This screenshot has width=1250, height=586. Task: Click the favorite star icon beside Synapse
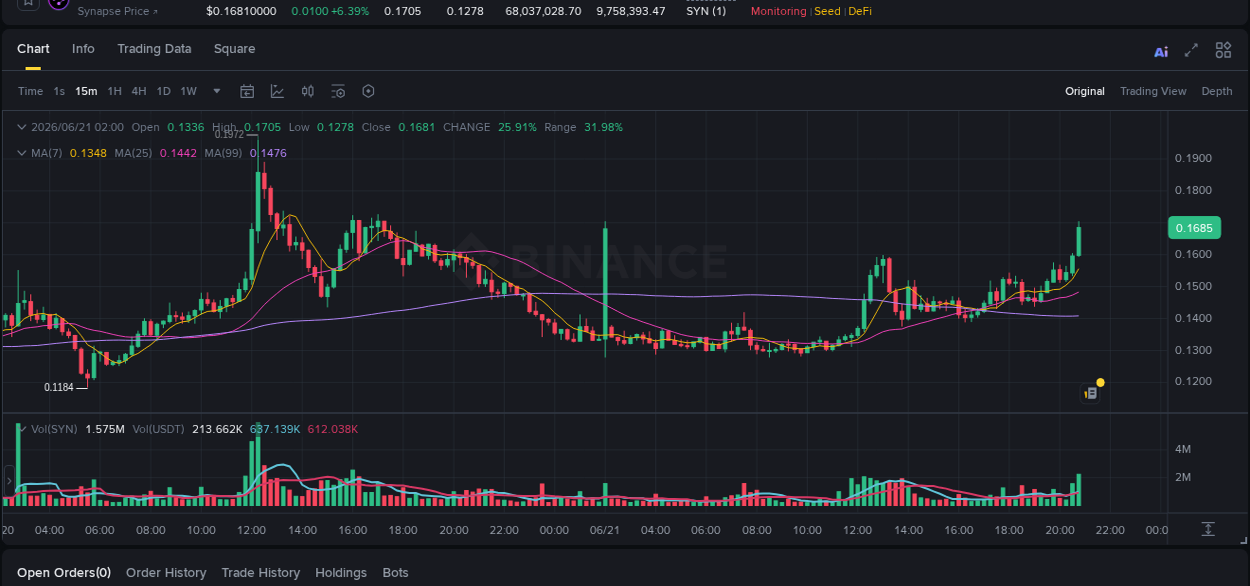(28, 3)
